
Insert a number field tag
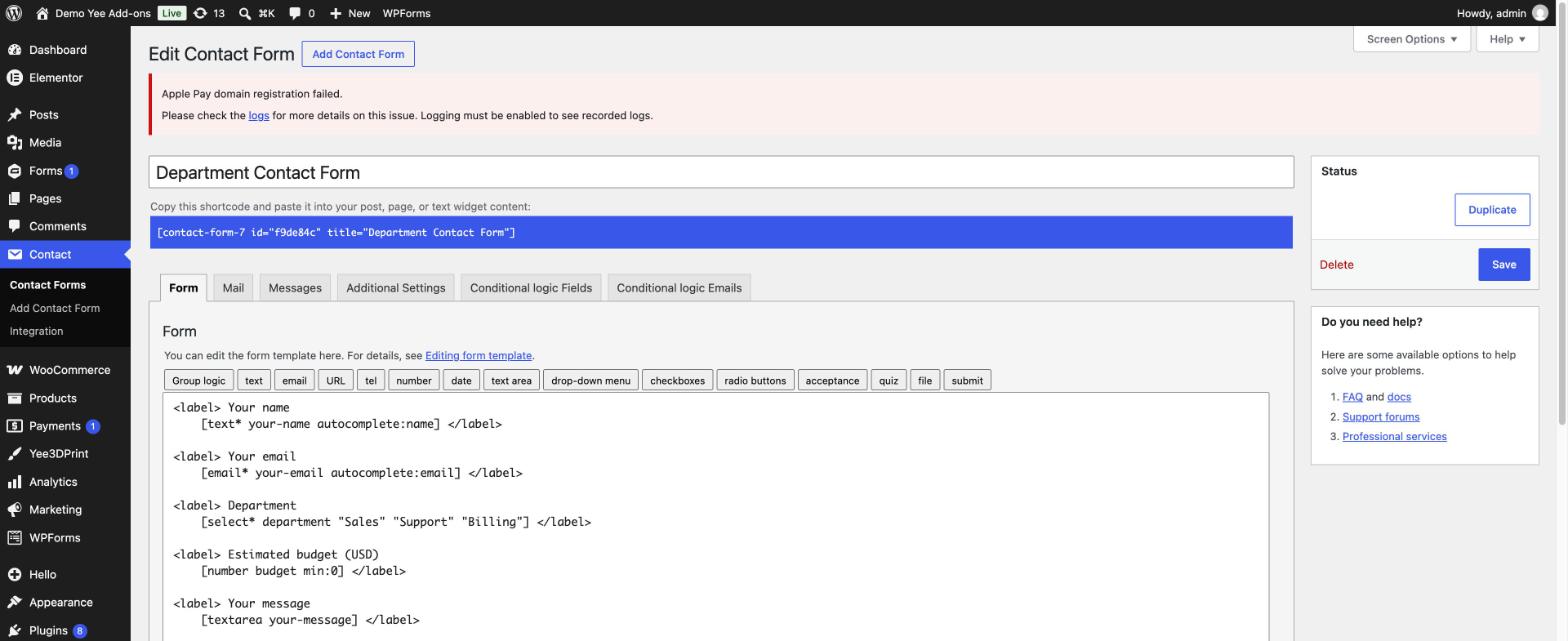point(414,381)
